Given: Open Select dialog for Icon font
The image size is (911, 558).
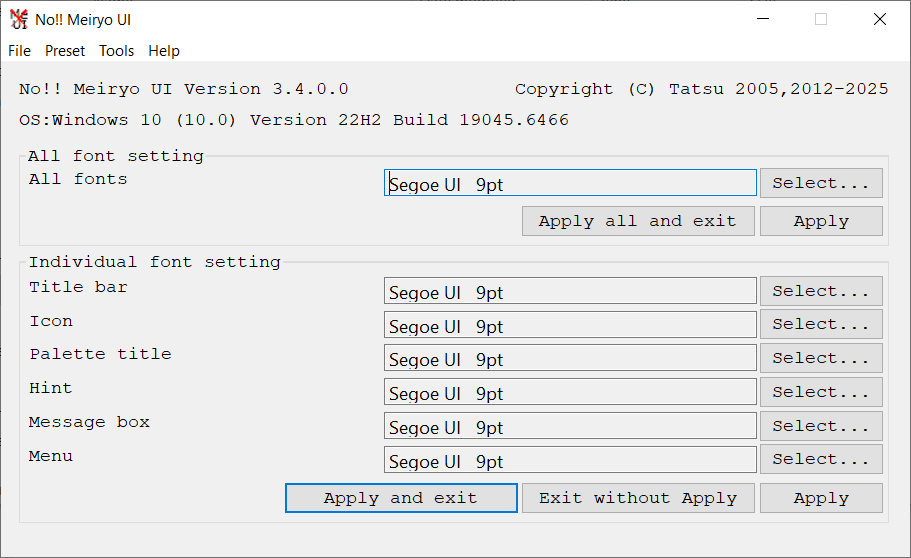Looking at the screenshot, I should coord(820,324).
